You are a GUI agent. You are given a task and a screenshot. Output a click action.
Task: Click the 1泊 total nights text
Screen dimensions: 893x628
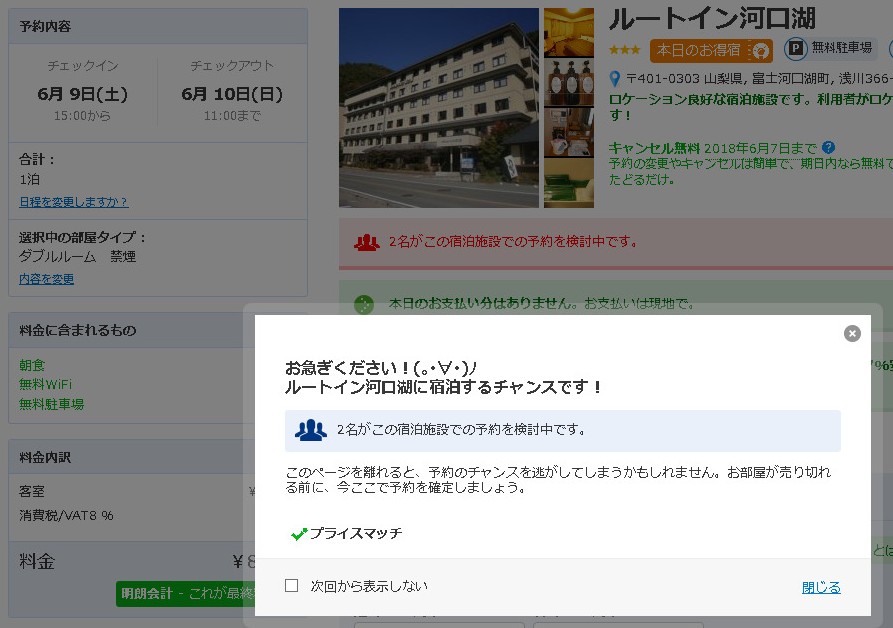click(x=30, y=179)
